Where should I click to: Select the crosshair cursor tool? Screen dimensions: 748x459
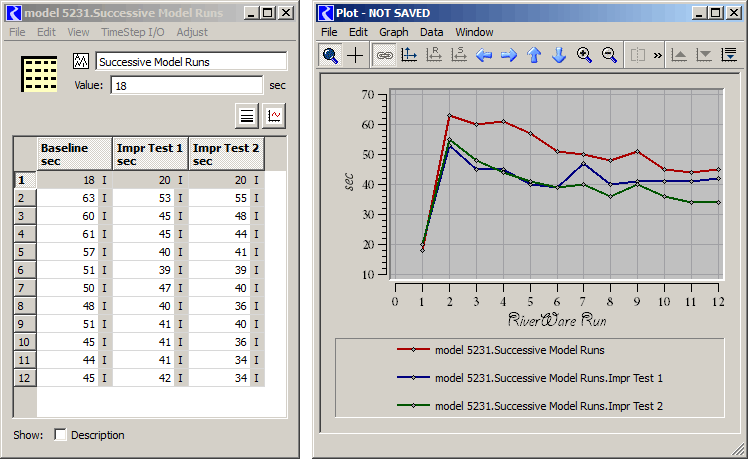355,55
